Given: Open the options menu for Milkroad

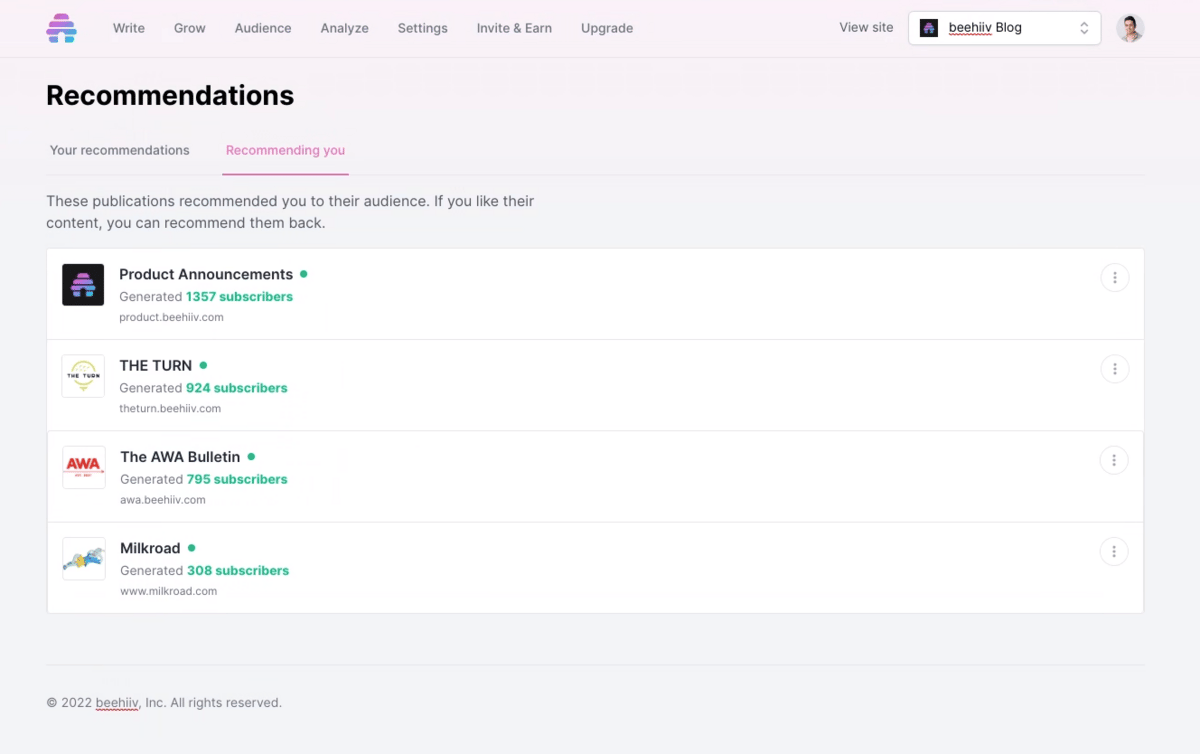Looking at the screenshot, I should 1115,551.
